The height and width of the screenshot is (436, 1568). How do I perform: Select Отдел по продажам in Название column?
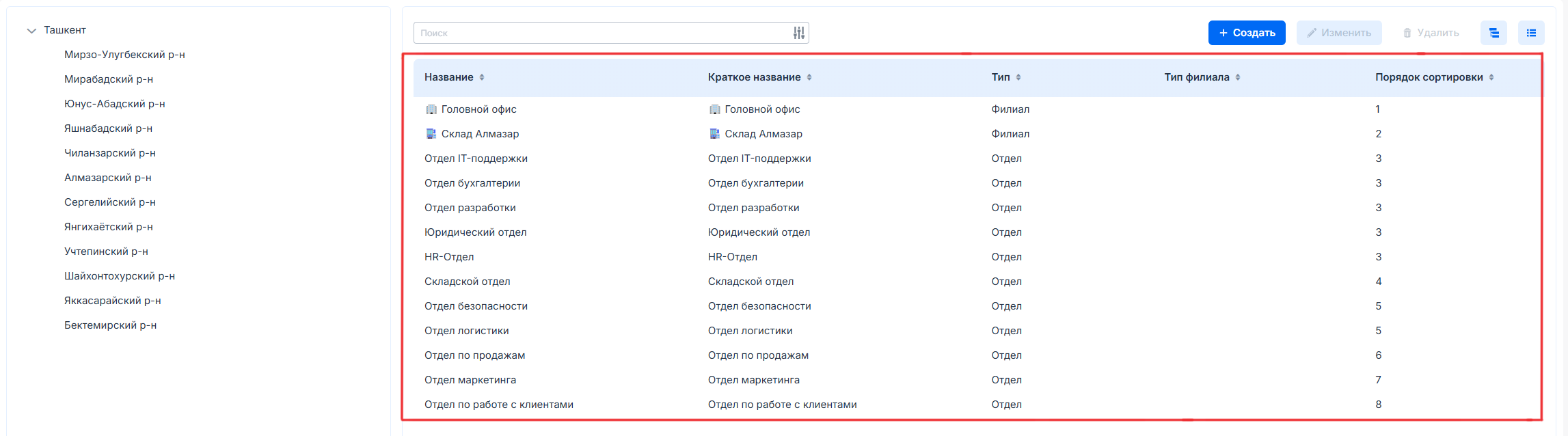pyautogui.click(x=475, y=355)
